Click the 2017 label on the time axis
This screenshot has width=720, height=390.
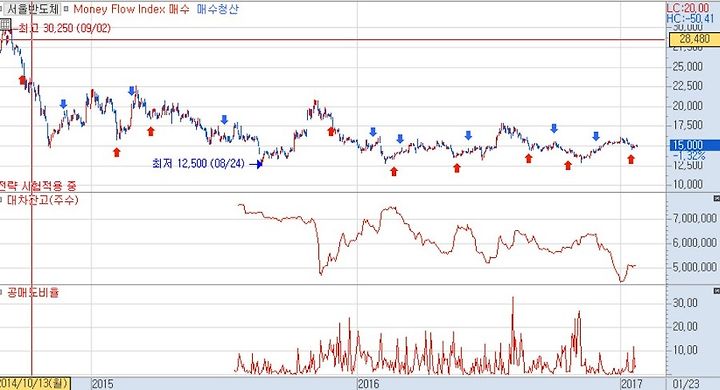point(632,384)
